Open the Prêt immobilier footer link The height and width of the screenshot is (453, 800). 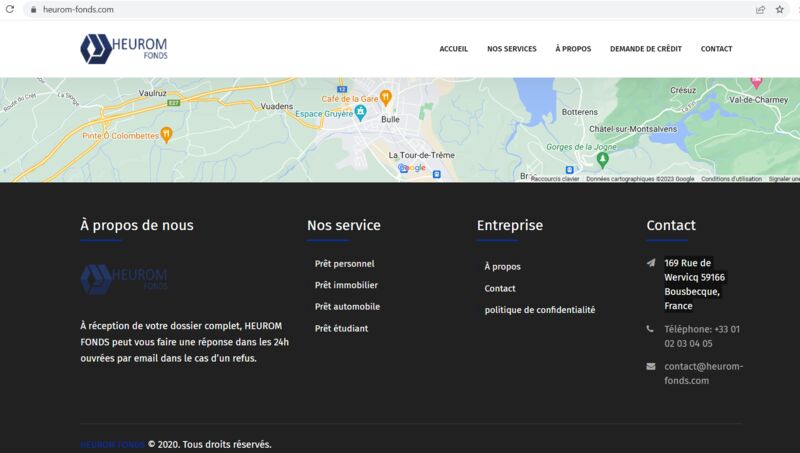pos(346,285)
